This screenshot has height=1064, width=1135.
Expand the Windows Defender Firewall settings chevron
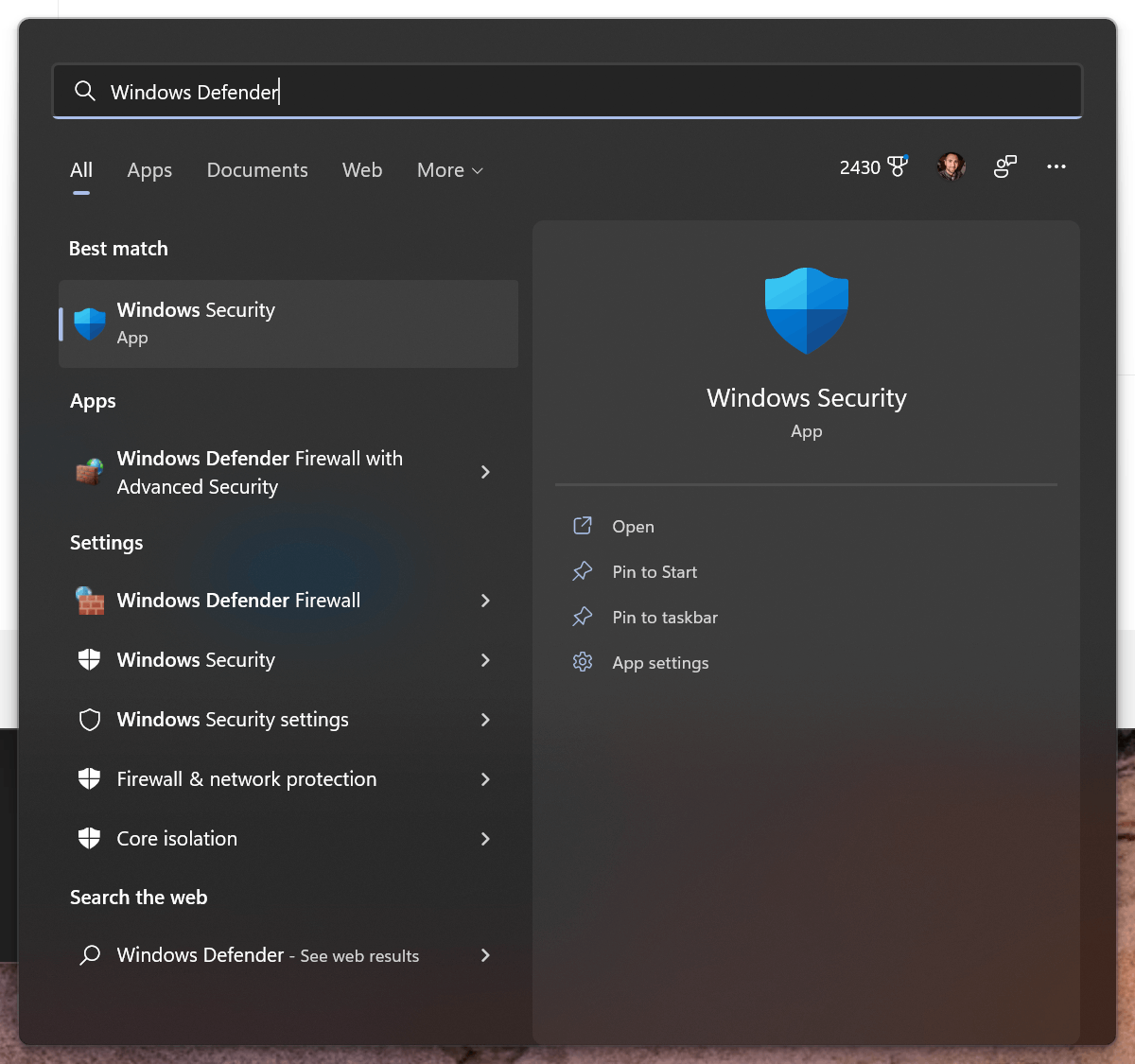pyautogui.click(x=485, y=601)
